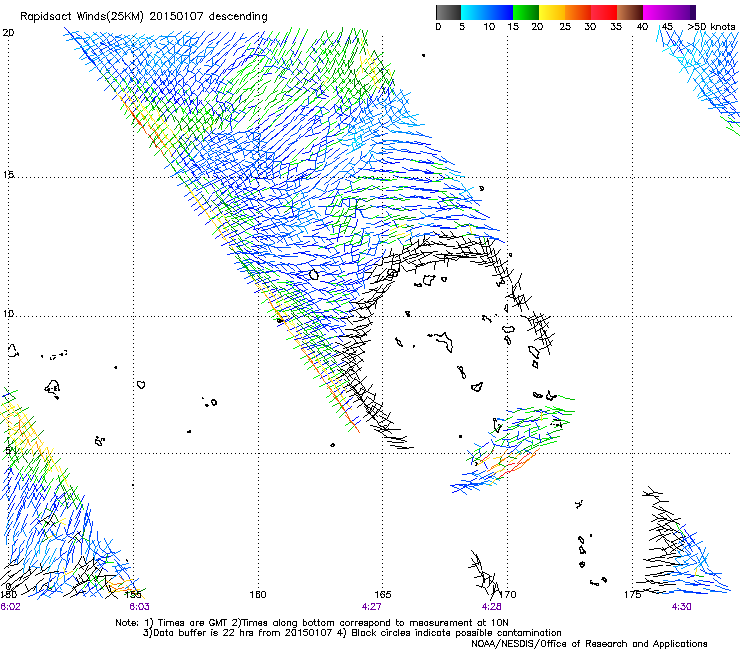This screenshot has width=740, height=650.
Task: Click the purple time stamp '4:27'
Action: tap(371, 607)
